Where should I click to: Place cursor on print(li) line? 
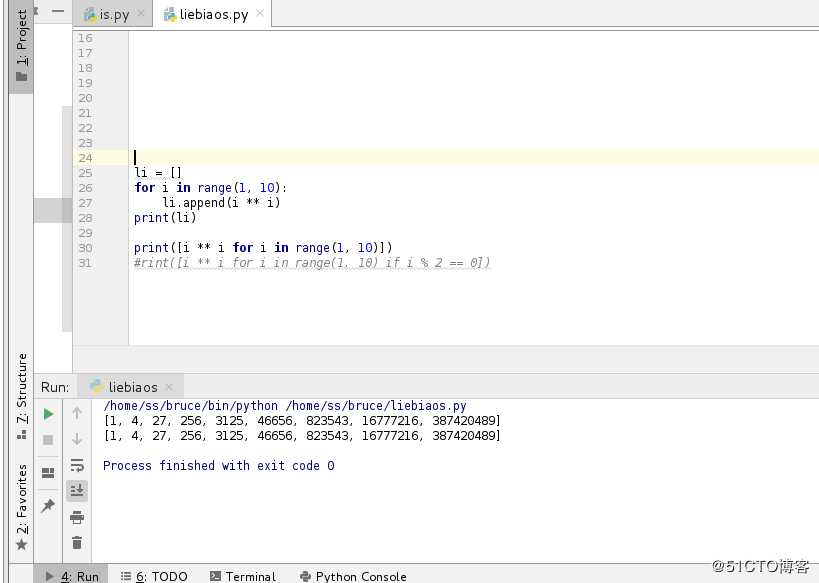click(165, 217)
